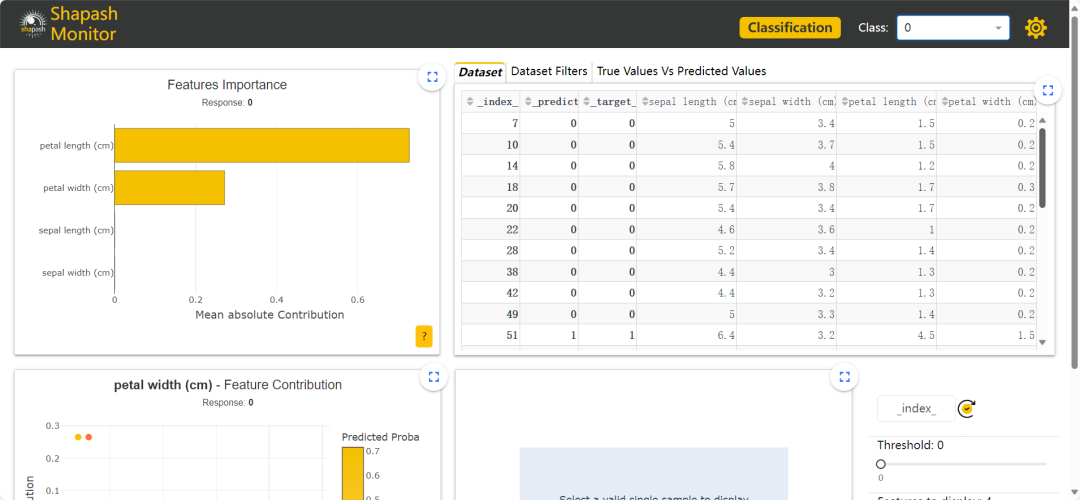Click the petal length (cm) importance bar
1080x500 pixels.
(262, 145)
